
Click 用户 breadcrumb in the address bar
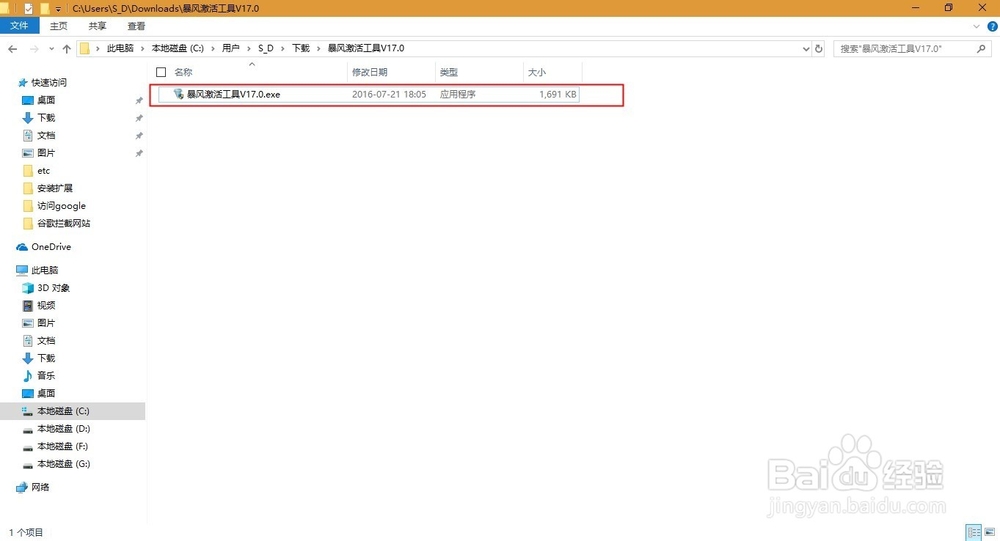pos(230,48)
